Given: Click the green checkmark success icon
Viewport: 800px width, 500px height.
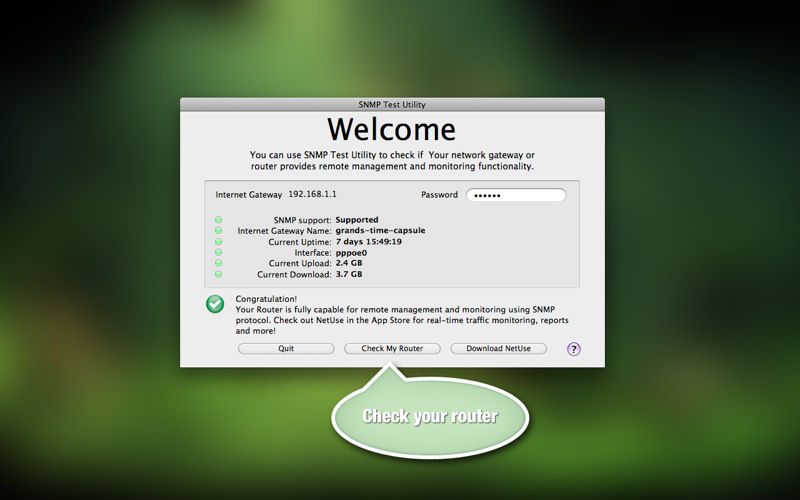Looking at the screenshot, I should (x=215, y=304).
